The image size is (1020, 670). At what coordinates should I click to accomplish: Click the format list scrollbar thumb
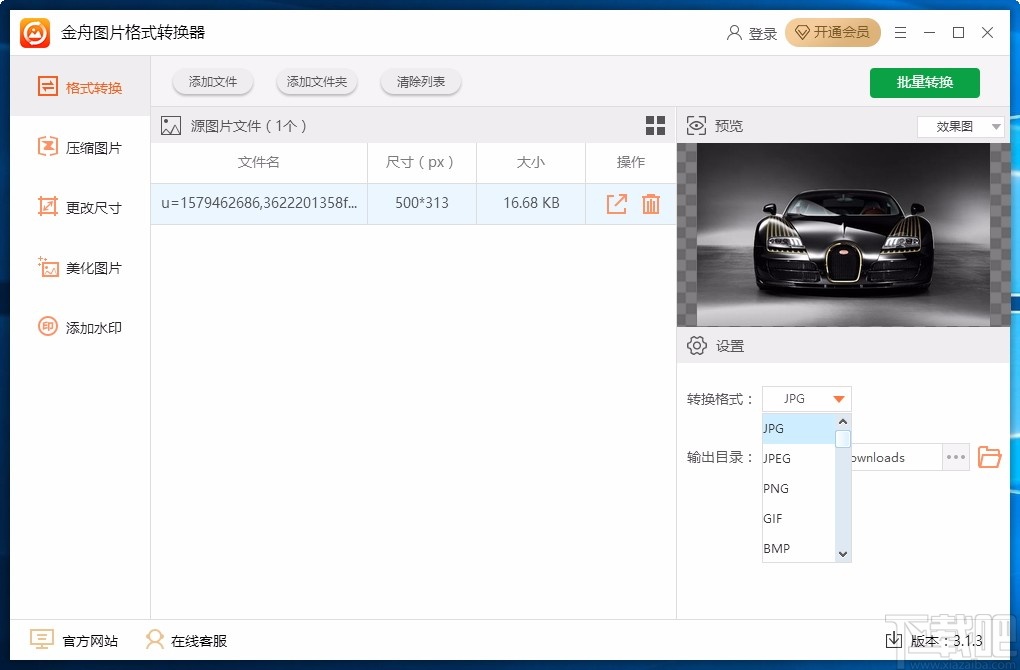842,439
